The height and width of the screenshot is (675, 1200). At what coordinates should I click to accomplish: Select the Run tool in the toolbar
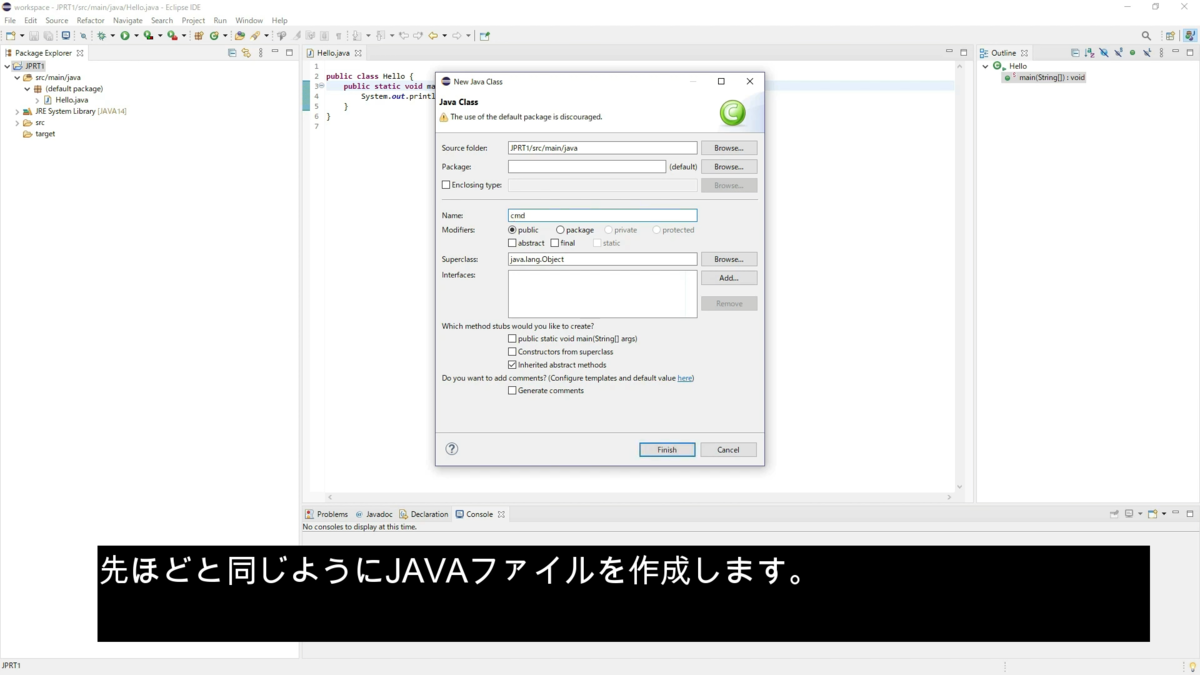coord(124,36)
